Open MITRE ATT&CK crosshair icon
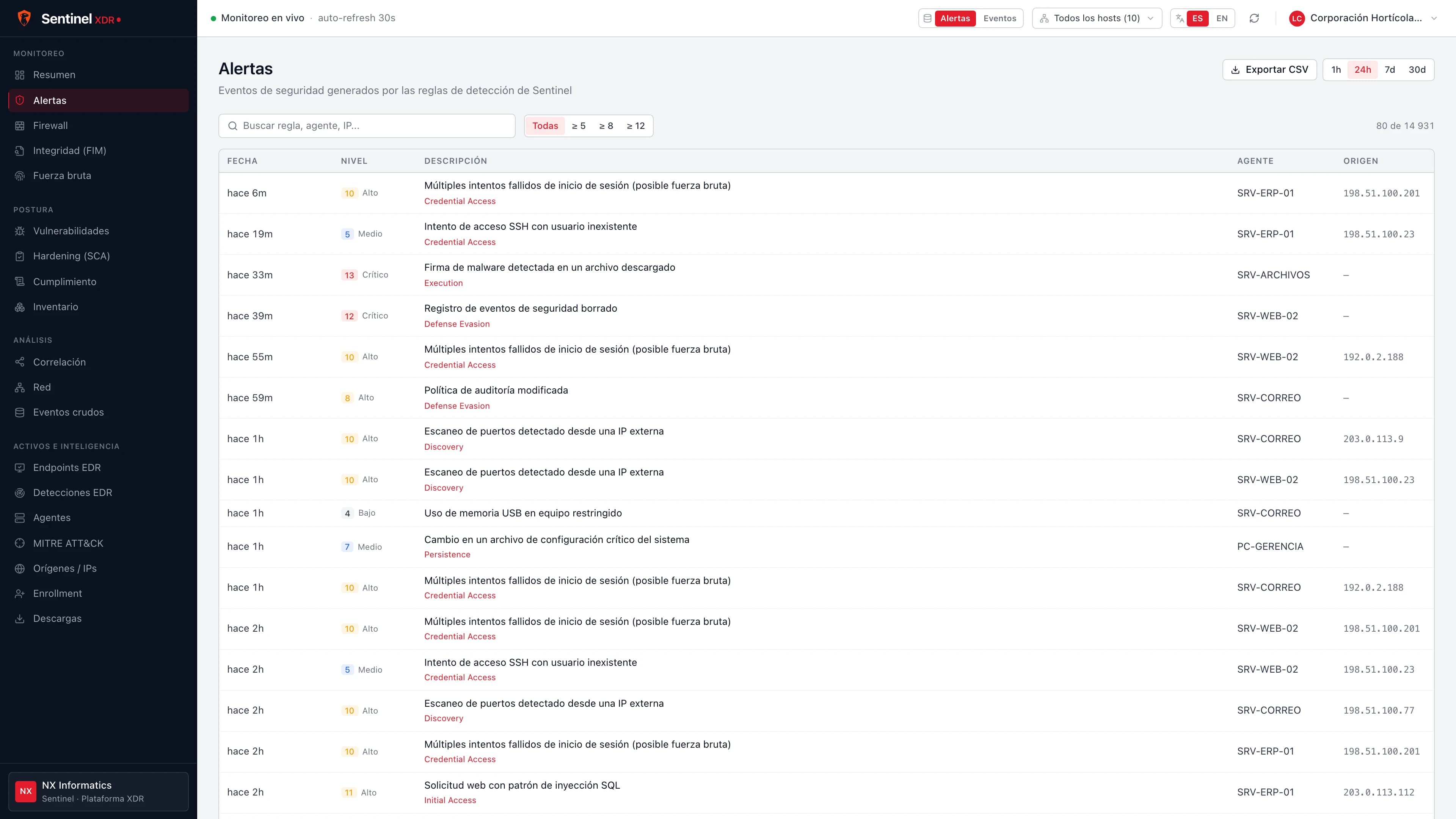 [x=20, y=543]
